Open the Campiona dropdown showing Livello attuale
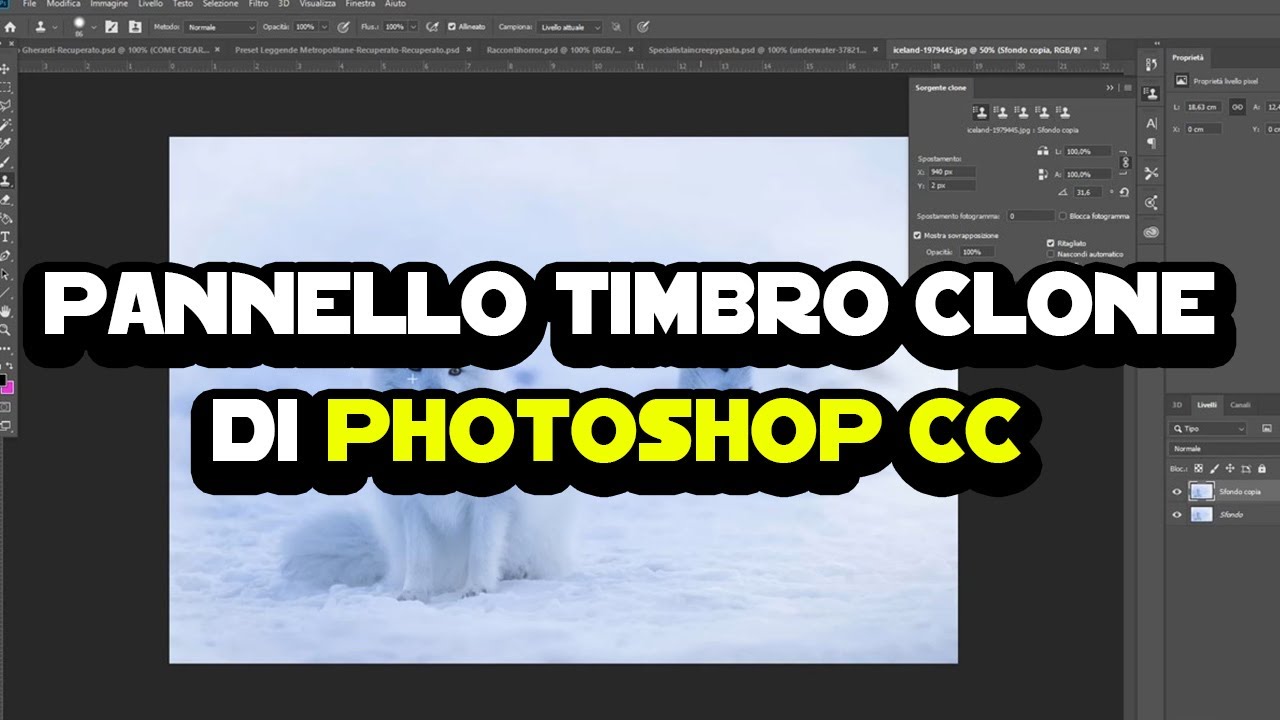This screenshot has width=1280, height=720. [569, 27]
